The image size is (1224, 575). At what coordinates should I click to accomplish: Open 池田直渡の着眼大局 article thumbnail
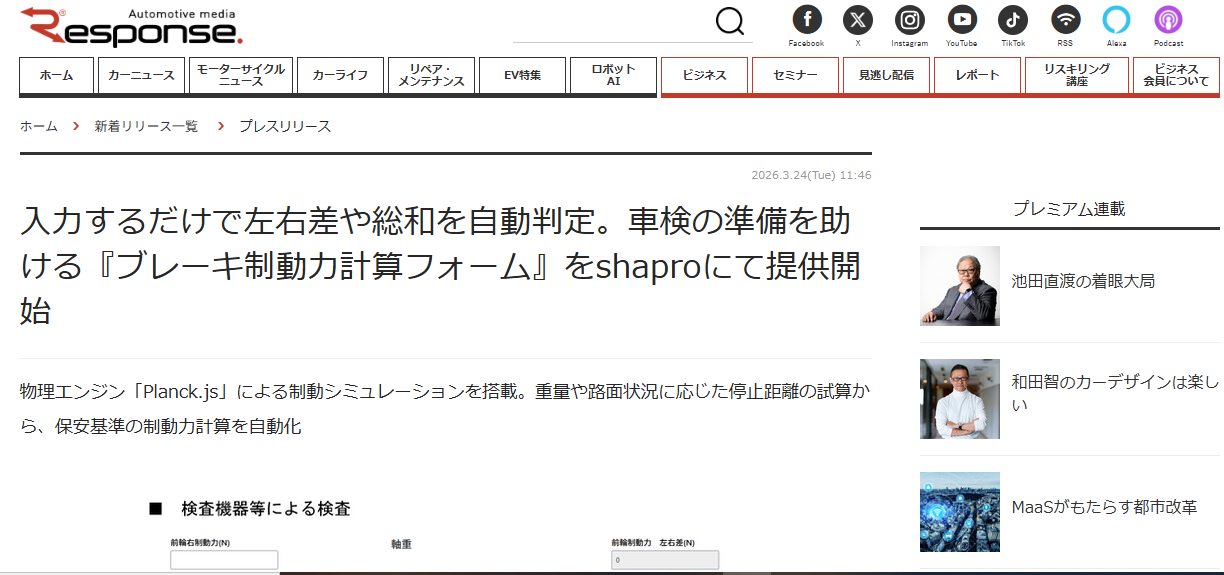pyautogui.click(x=959, y=285)
